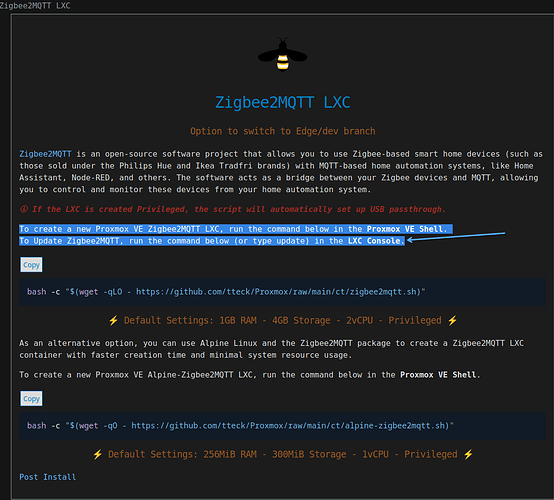The width and height of the screenshot is (554, 500).
Task: Click the bold 'Proxmox VE Shell' in the Alpine paragraph
Action: 438,375
